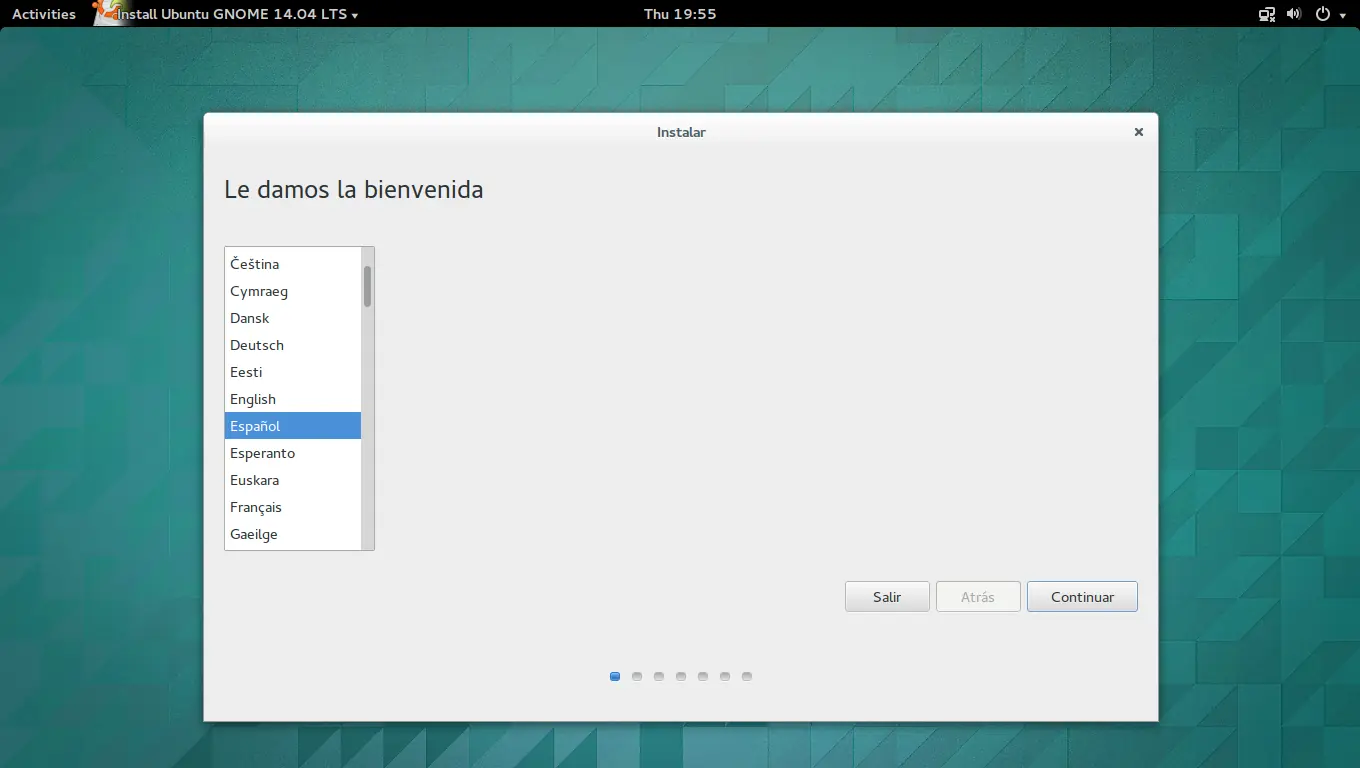Select Čeština in the language list
Viewport: 1360px width, 768px height.
293,264
